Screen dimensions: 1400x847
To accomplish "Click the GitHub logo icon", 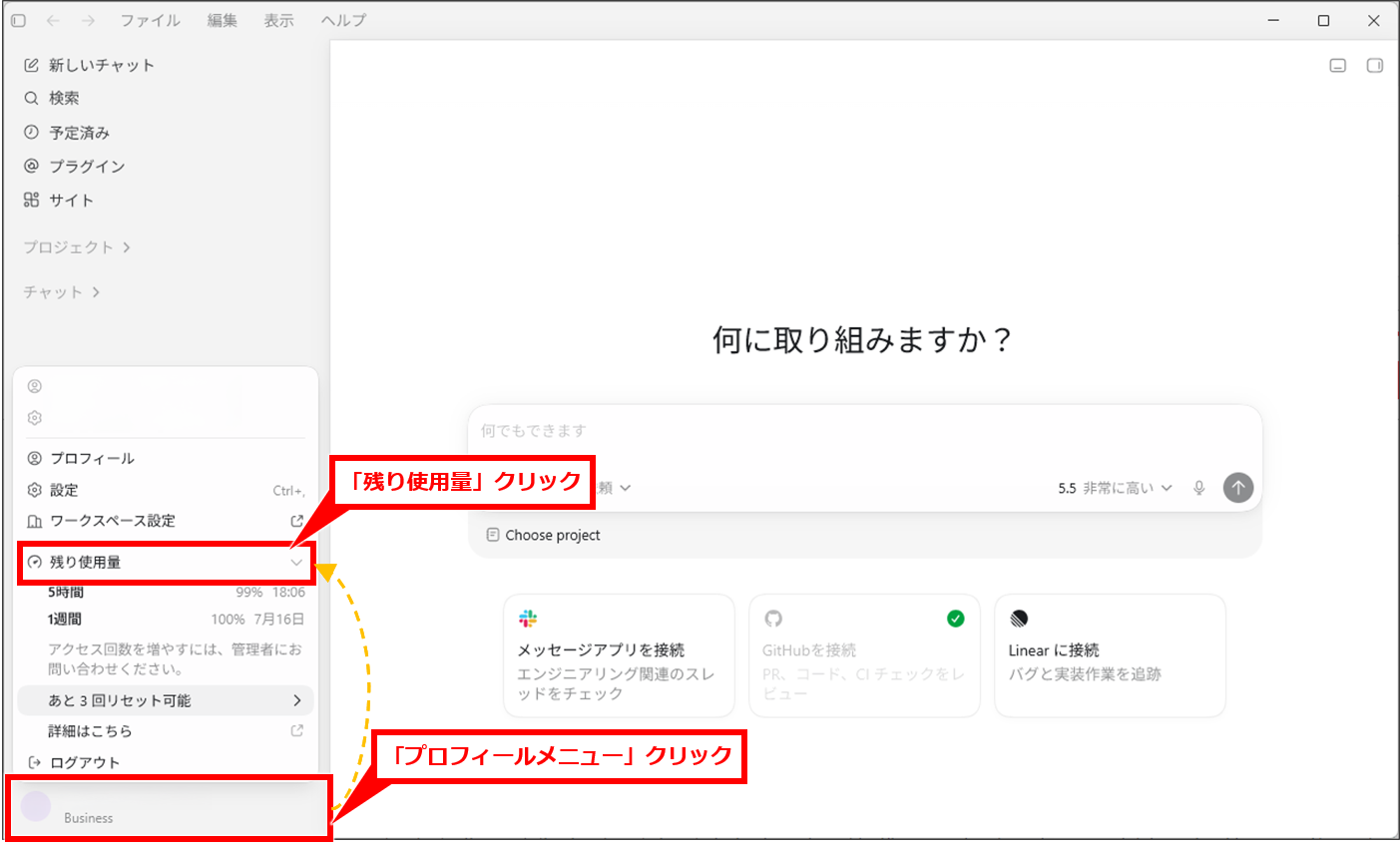I will [x=773, y=619].
